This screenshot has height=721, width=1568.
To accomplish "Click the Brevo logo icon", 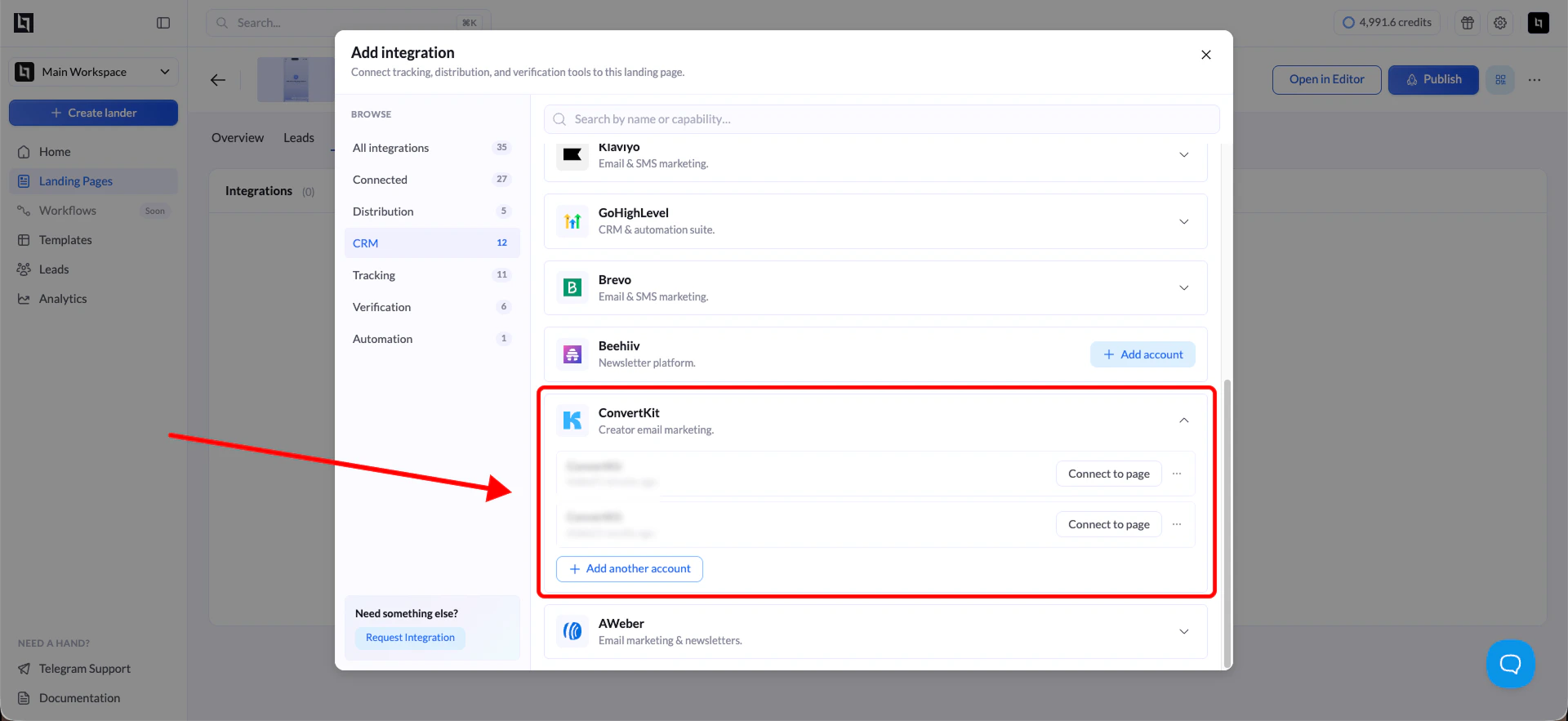I will [572, 287].
